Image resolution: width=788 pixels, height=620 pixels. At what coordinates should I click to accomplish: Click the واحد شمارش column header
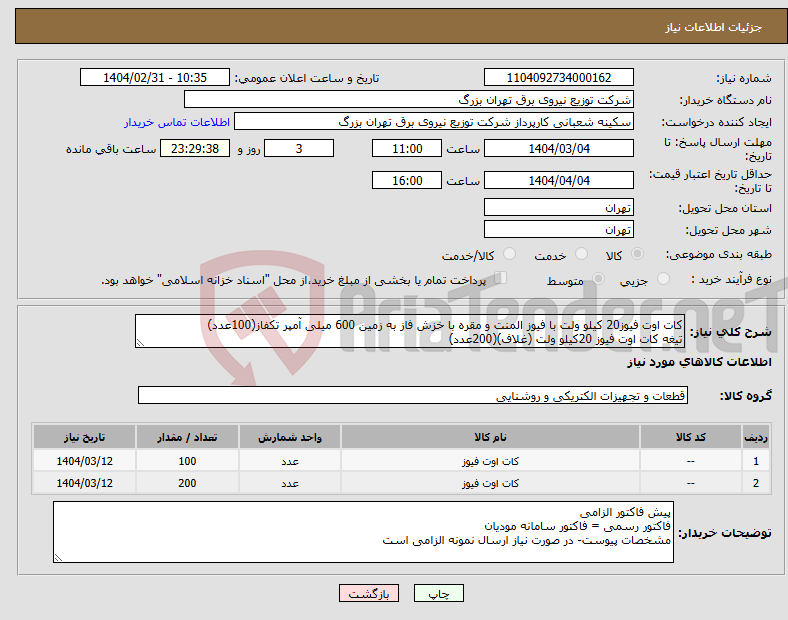click(x=290, y=437)
